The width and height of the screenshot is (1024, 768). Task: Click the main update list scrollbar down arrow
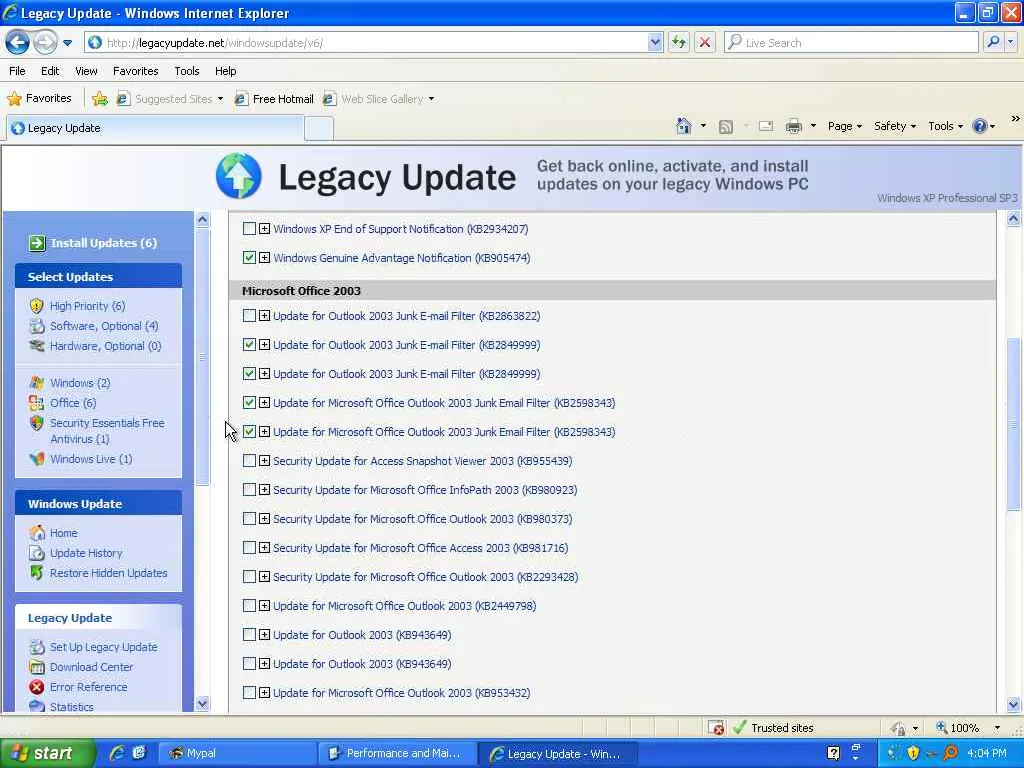point(1014,705)
